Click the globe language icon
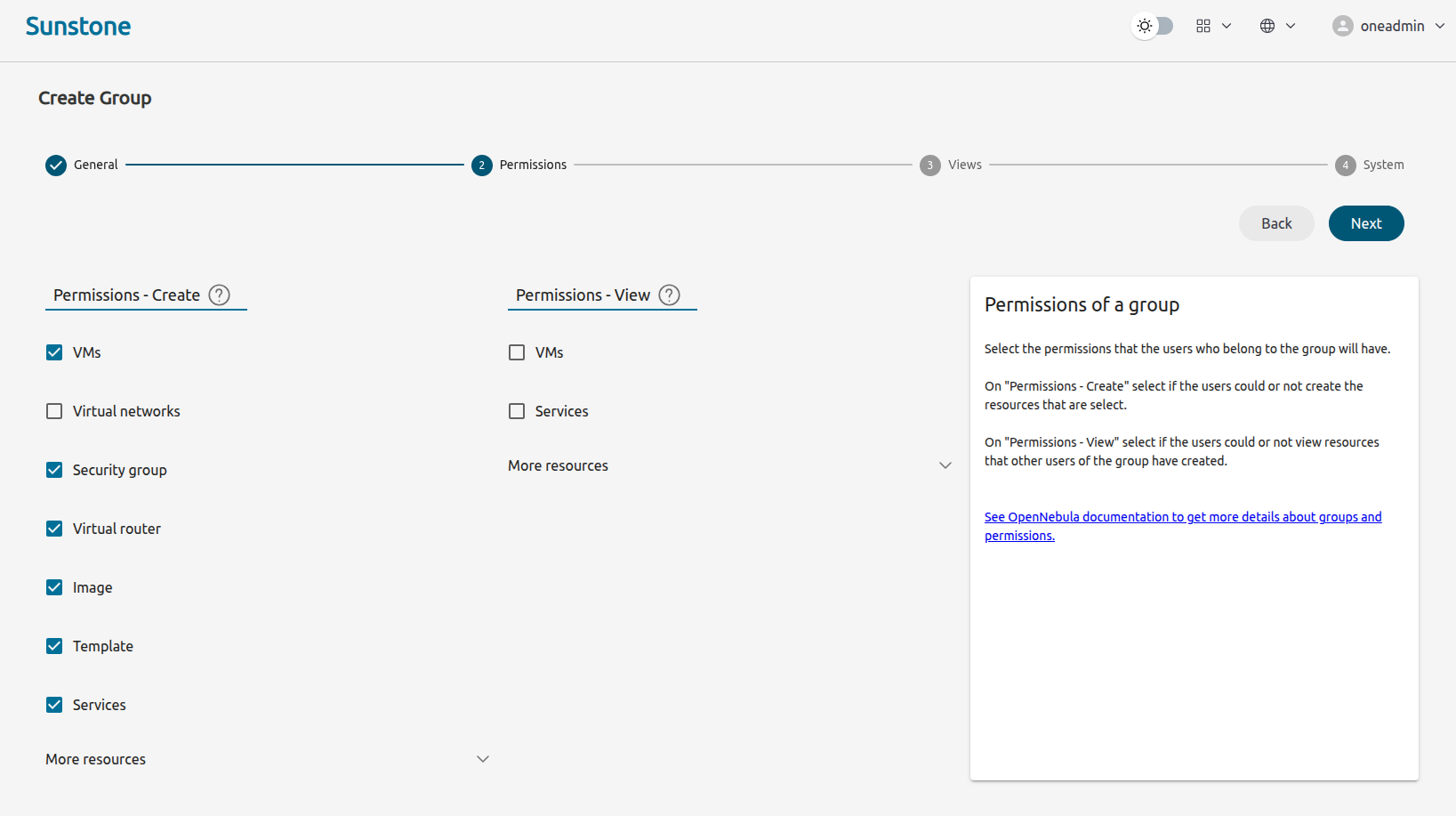Screen dimensions: 1456x816 (1267, 26)
